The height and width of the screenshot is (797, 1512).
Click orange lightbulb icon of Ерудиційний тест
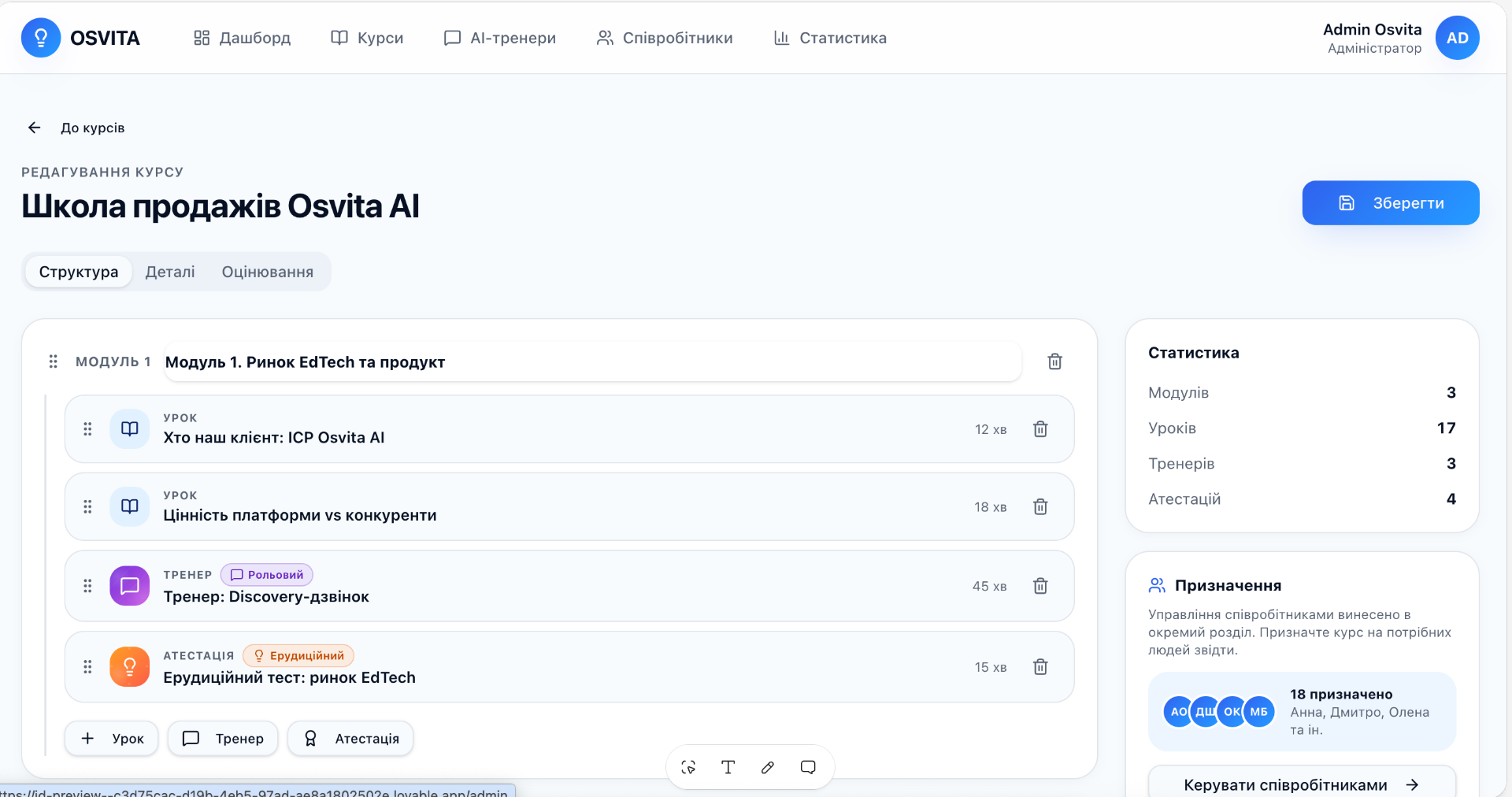click(x=130, y=667)
